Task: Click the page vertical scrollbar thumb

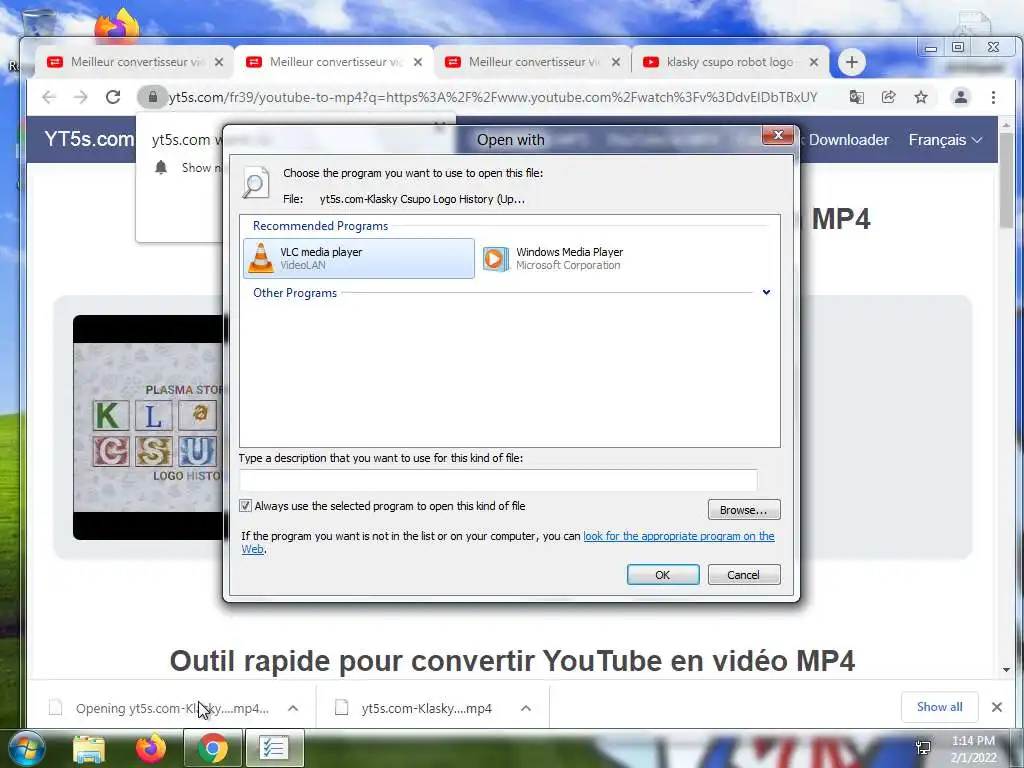Action: (1006, 180)
